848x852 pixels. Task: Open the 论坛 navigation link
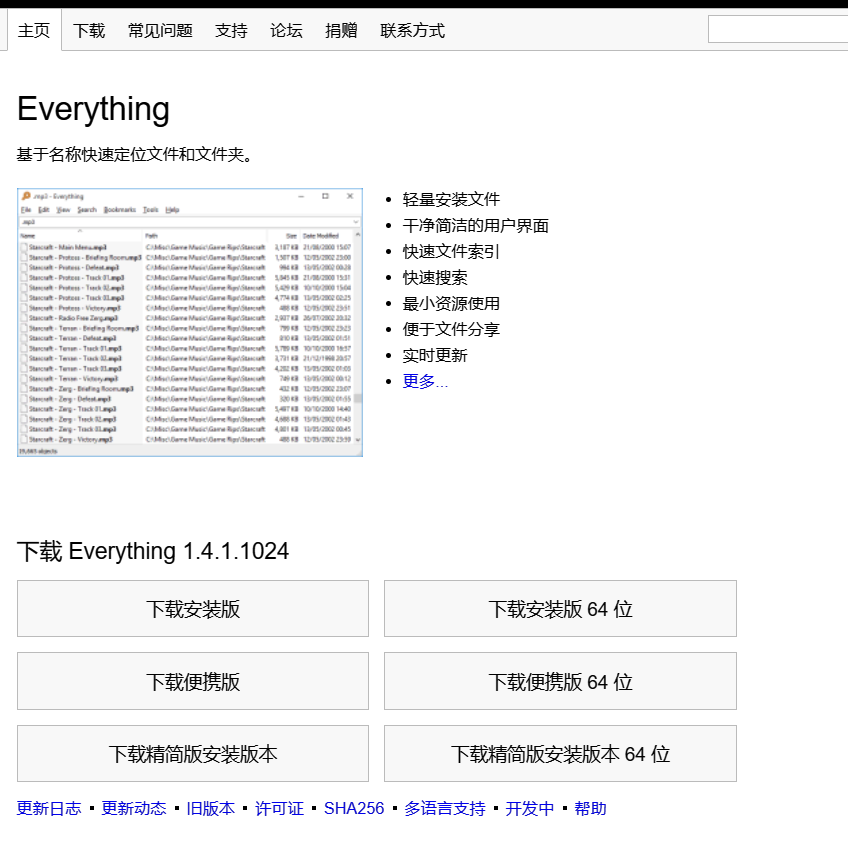coord(286,30)
